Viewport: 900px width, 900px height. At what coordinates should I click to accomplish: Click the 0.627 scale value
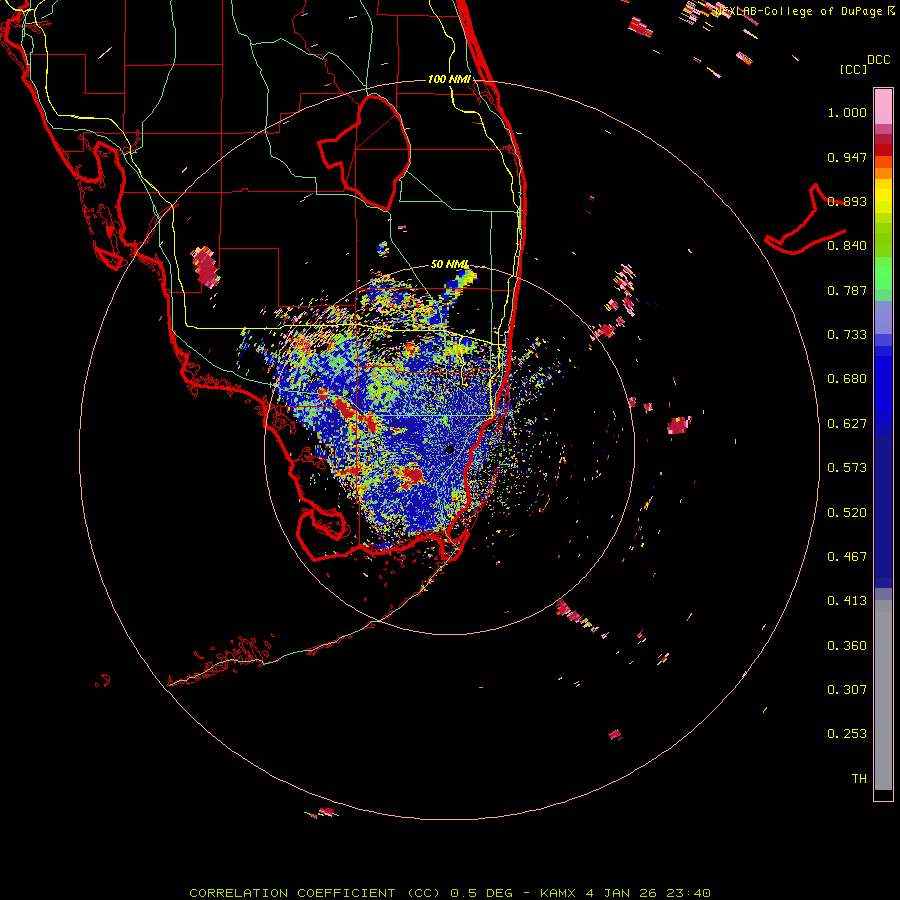[x=847, y=424]
